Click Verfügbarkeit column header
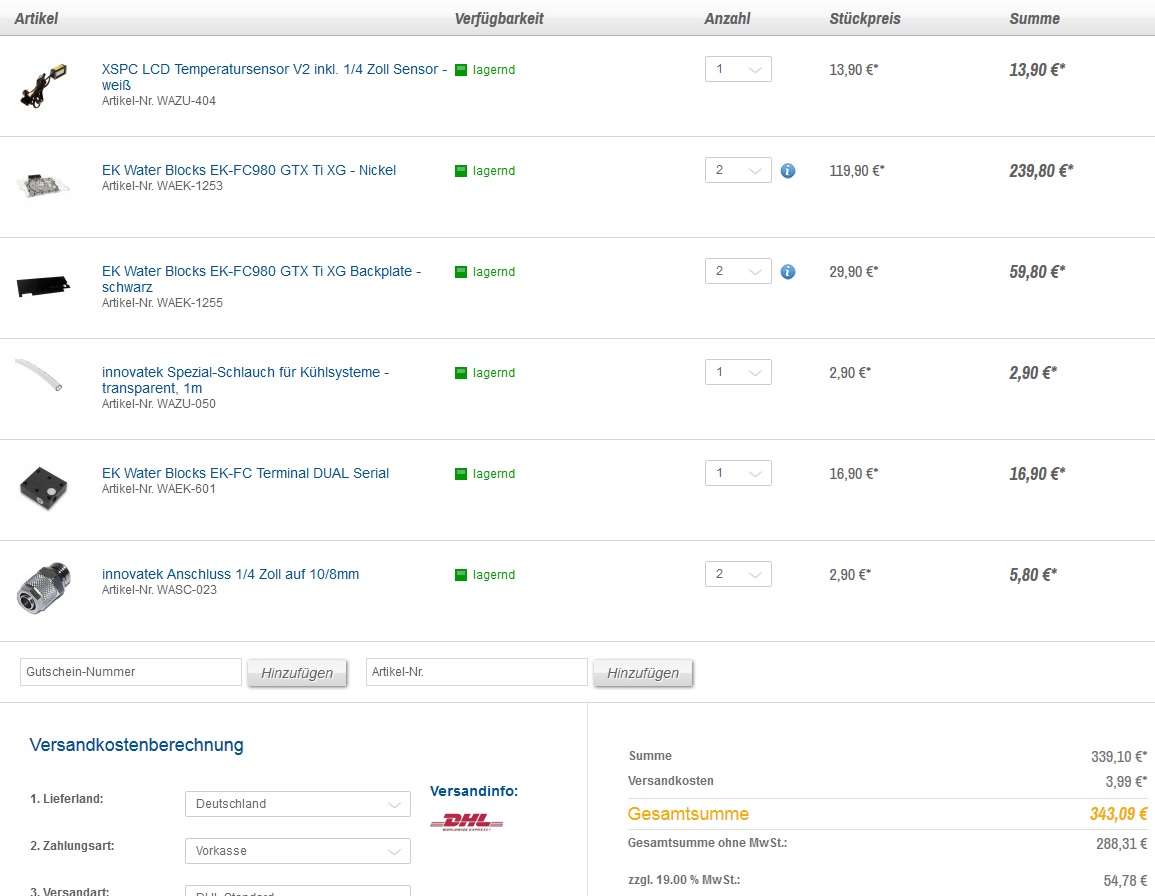This screenshot has height=896, width=1155. (499, 19)
